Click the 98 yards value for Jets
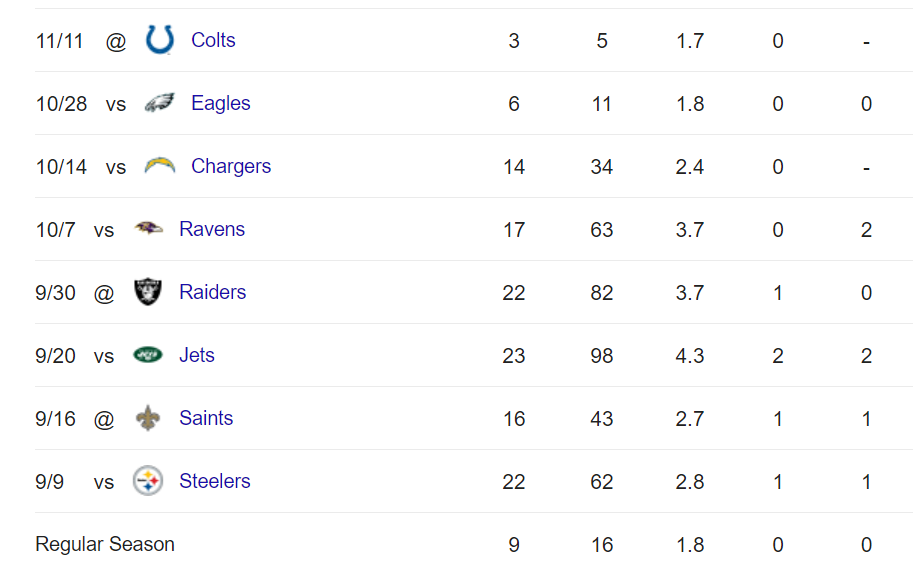The height and width of the screenshot is (581, 913). coord(601,356)
